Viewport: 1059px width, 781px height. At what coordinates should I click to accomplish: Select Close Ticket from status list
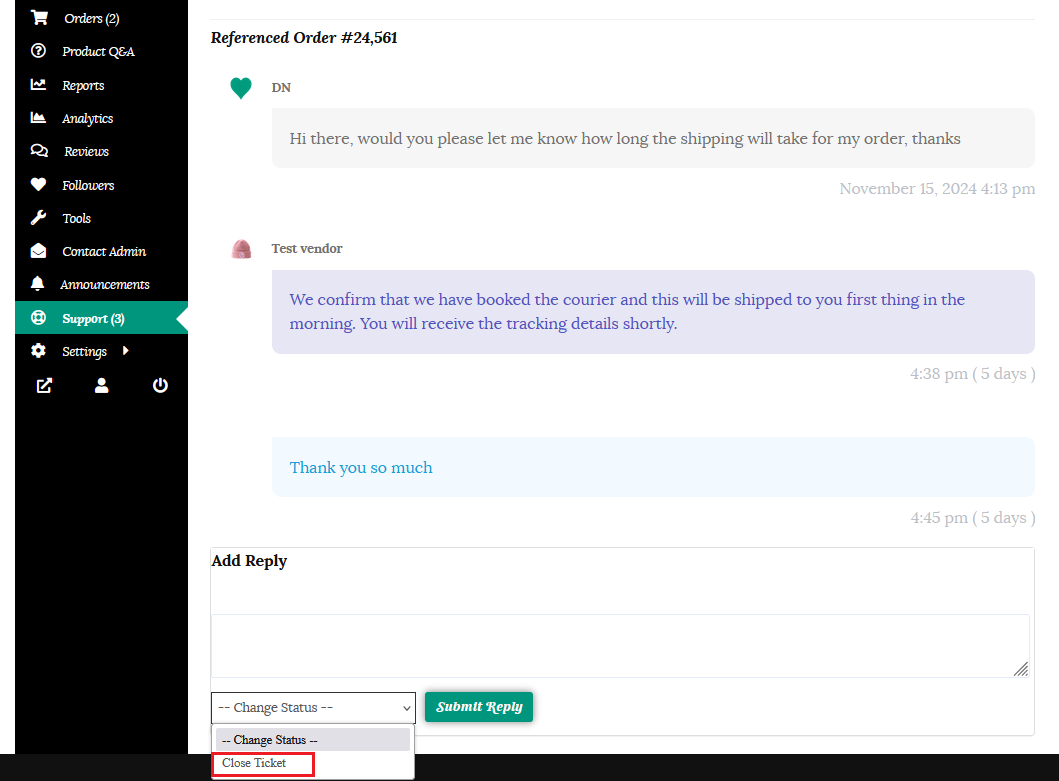(254, 763)
